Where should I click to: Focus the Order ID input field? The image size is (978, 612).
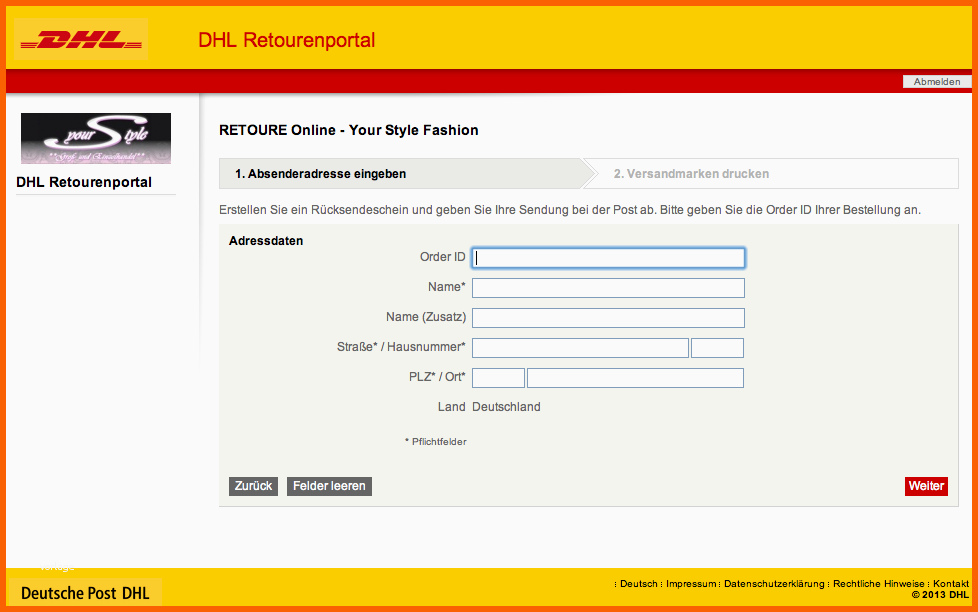(x=608, y=258)
